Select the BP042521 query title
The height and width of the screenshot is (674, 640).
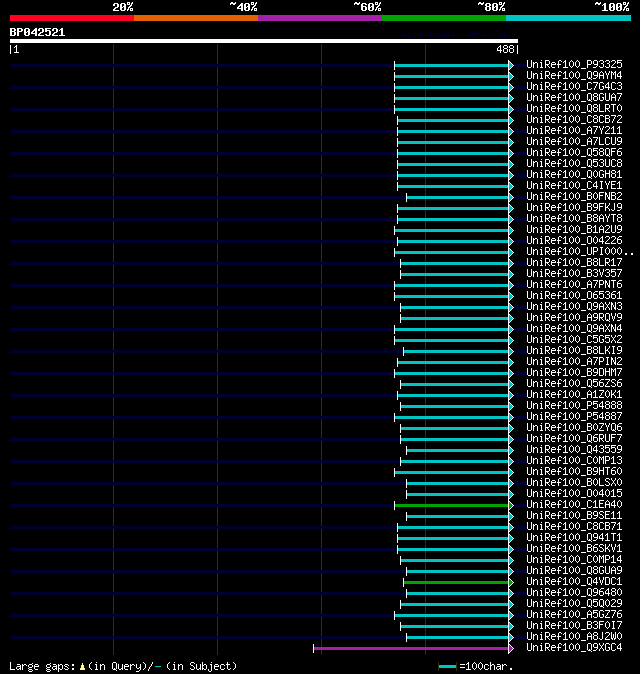point(37,32)
